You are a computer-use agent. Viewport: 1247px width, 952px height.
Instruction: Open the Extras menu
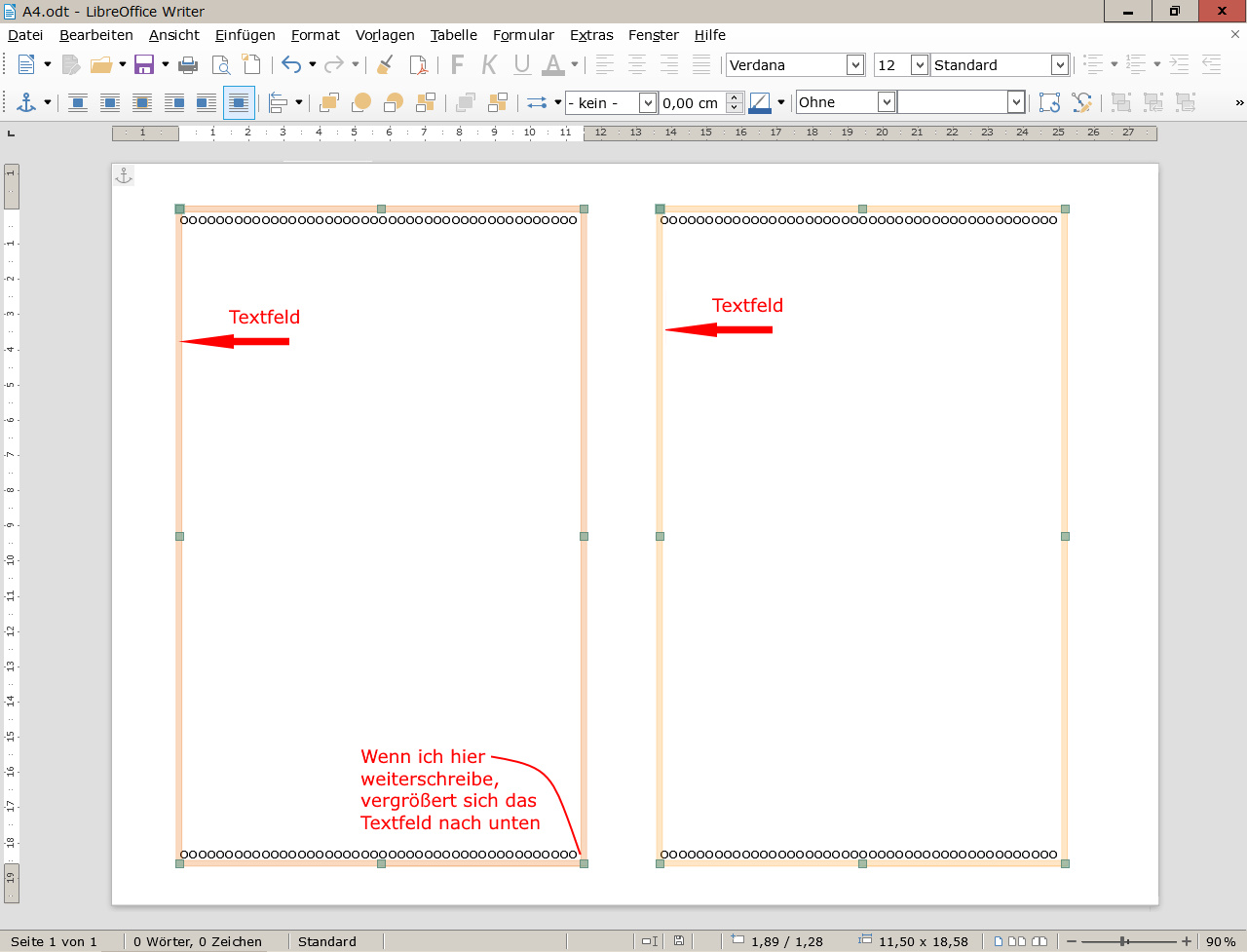click(591, 35)
